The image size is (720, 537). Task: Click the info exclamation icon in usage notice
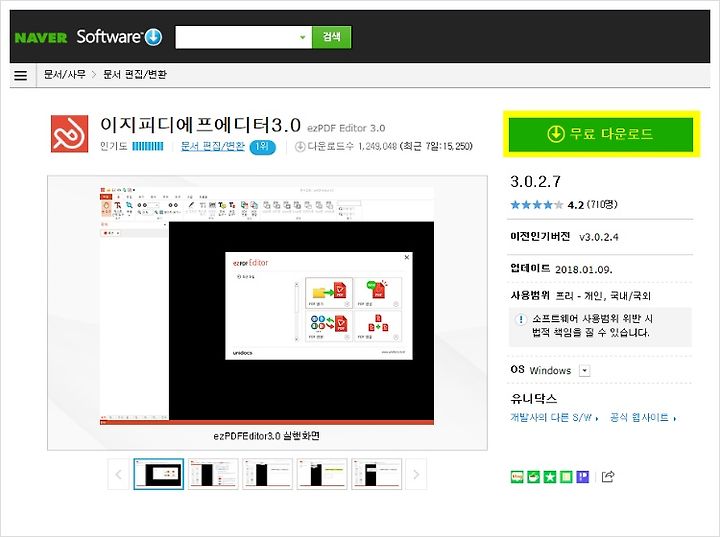(521, 319)
